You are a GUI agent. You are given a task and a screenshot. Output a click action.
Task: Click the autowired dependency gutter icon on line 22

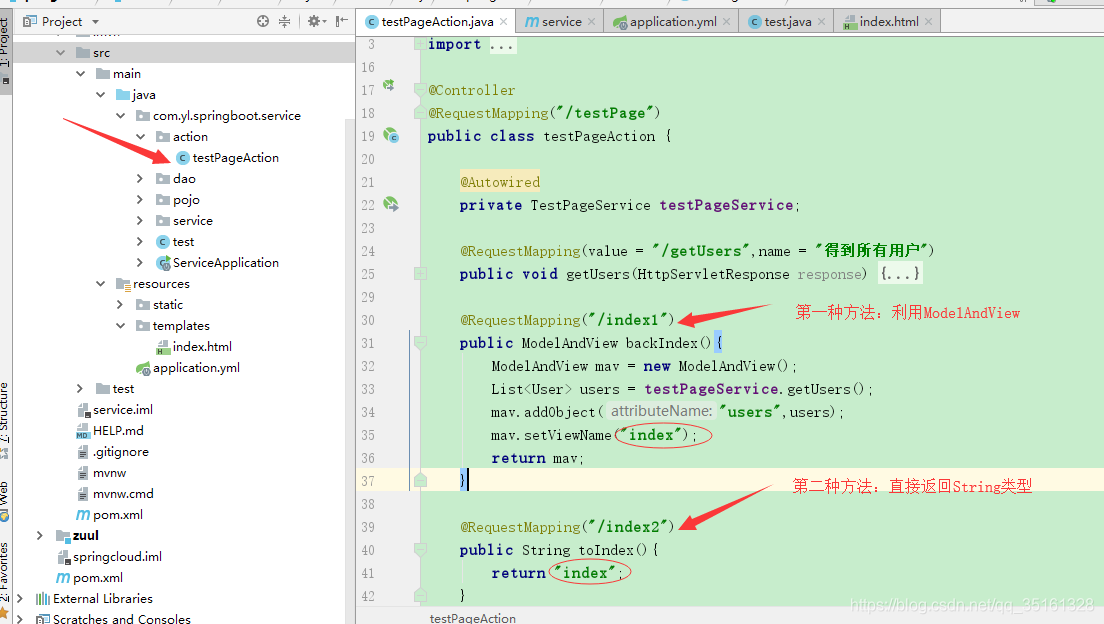(x=391, y=205)
